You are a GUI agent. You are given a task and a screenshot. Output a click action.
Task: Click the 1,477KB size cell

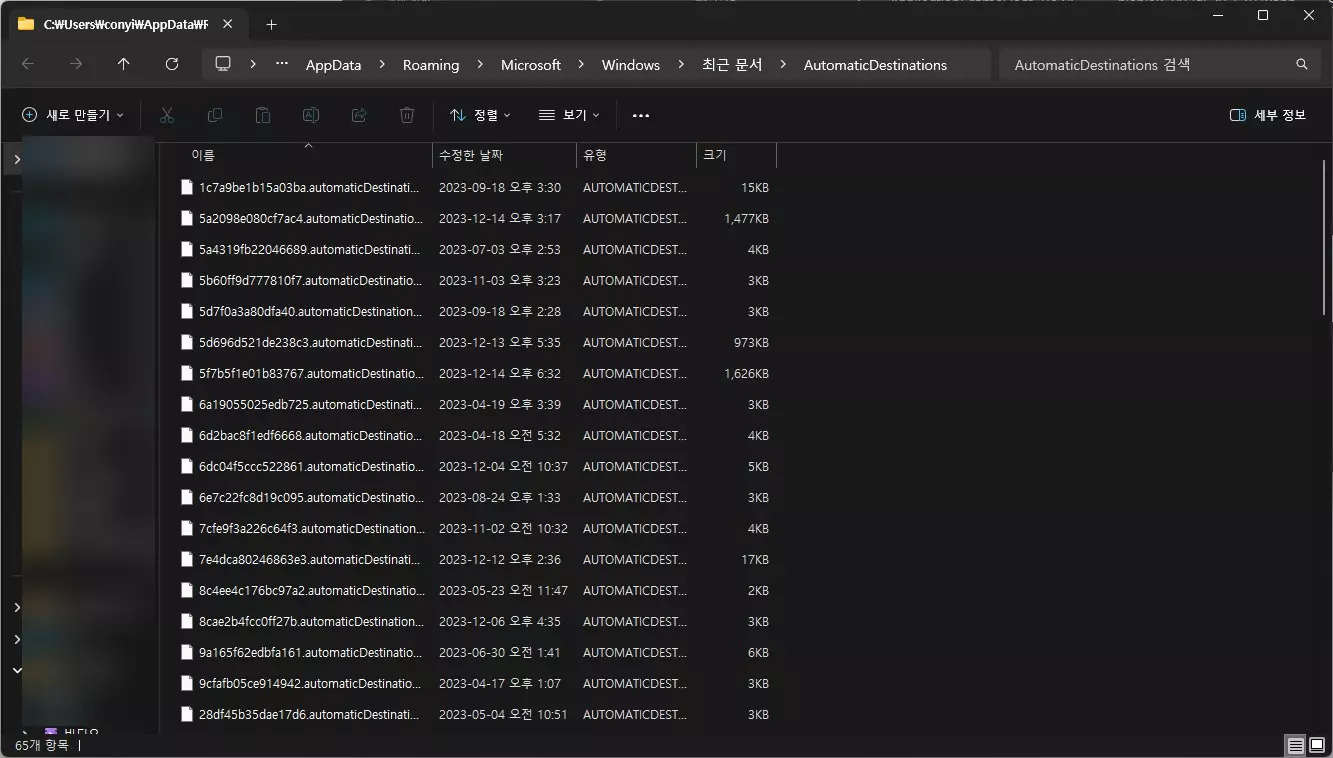[x=746, y=218]
